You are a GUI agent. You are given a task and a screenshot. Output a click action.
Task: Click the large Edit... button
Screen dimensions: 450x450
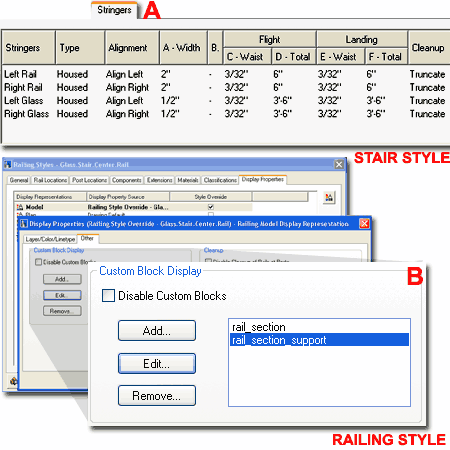[x=157, y=363]
